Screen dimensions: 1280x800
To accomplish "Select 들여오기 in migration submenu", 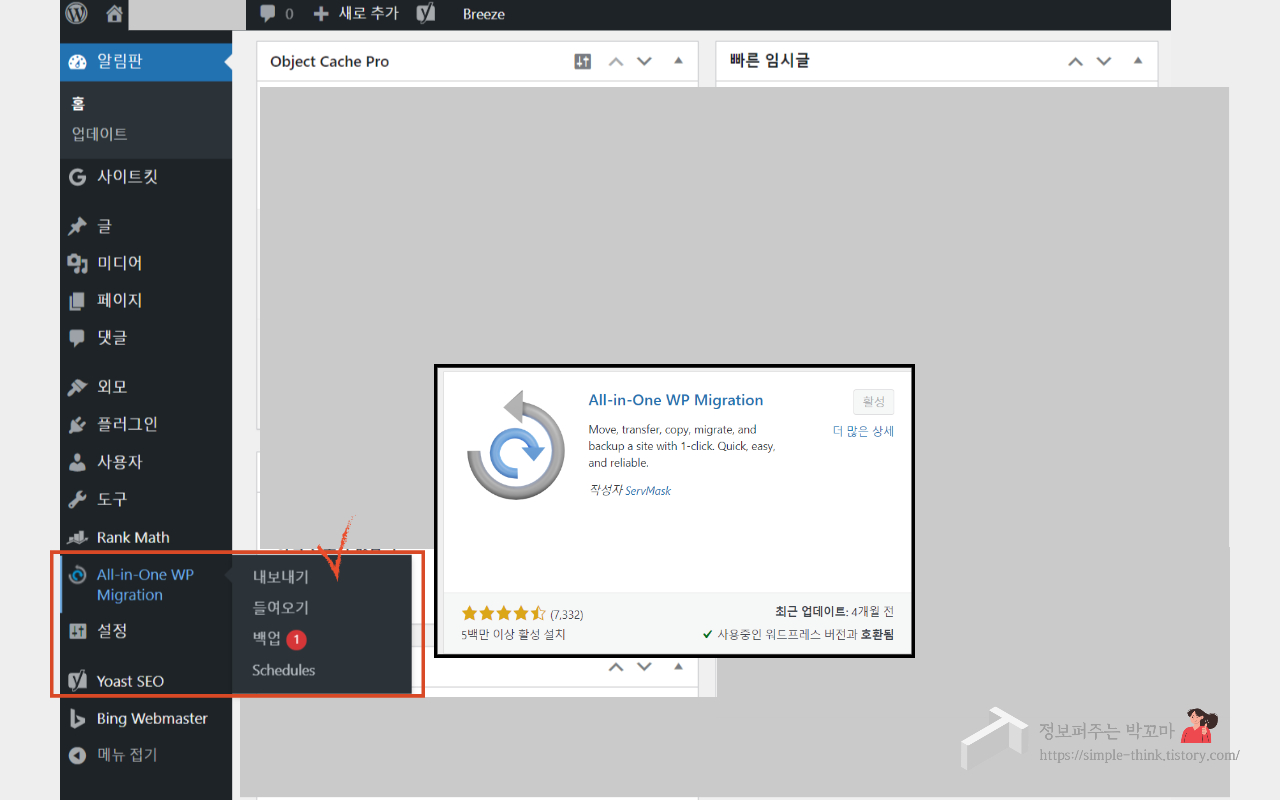I will [281, 608].
